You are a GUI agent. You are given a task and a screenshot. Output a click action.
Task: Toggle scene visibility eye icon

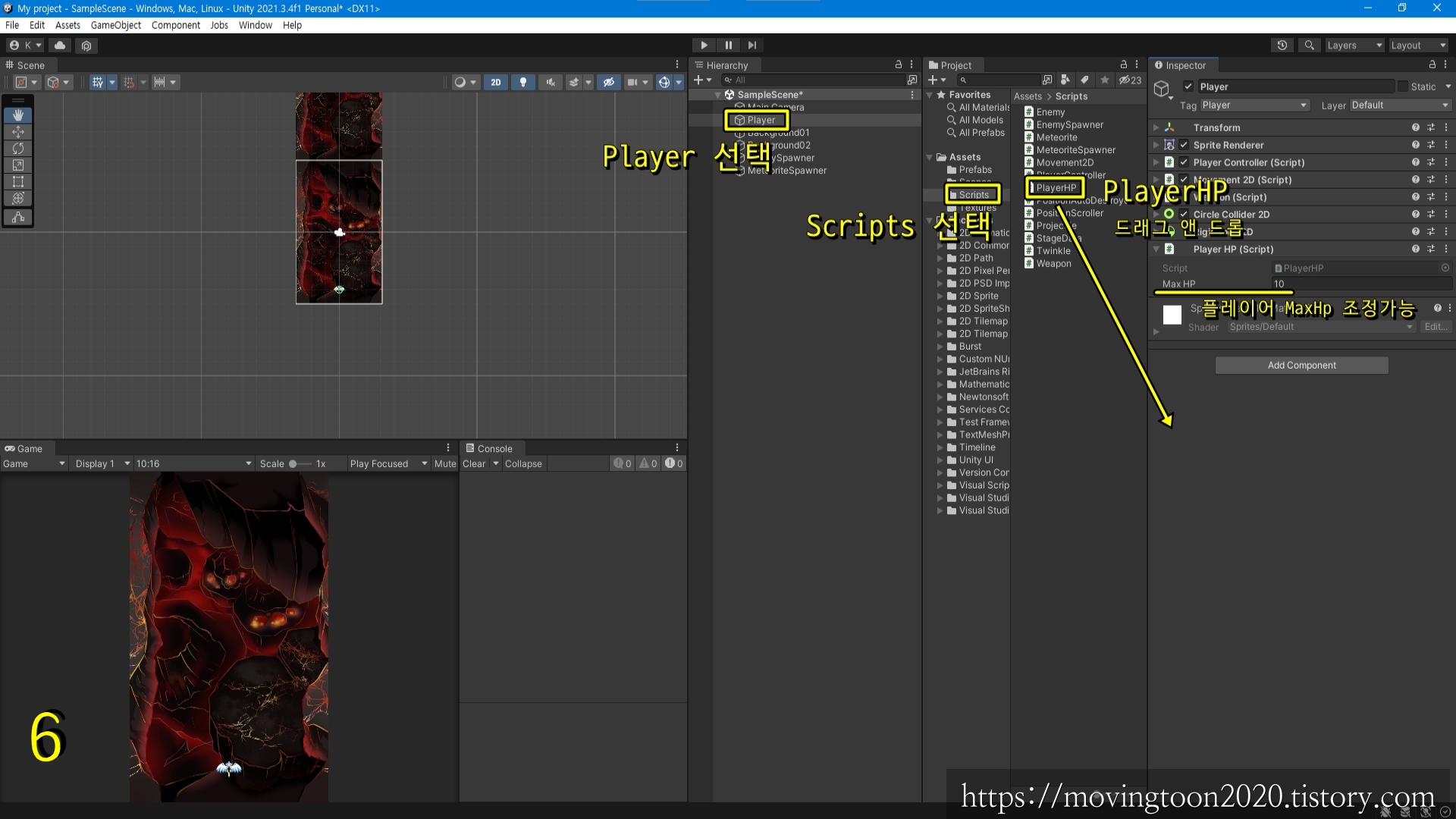click(x=608, y=82)
